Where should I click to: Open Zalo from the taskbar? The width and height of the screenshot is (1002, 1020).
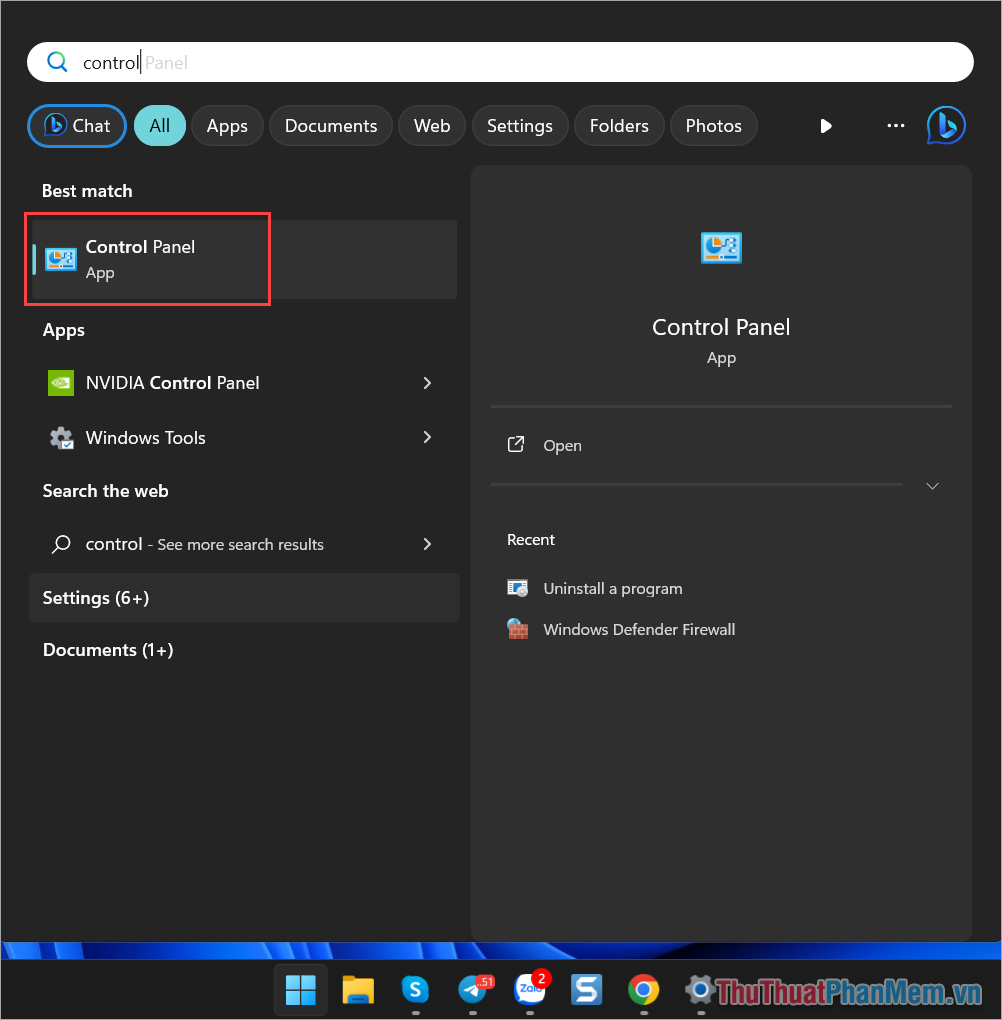(x=529, y=990)
